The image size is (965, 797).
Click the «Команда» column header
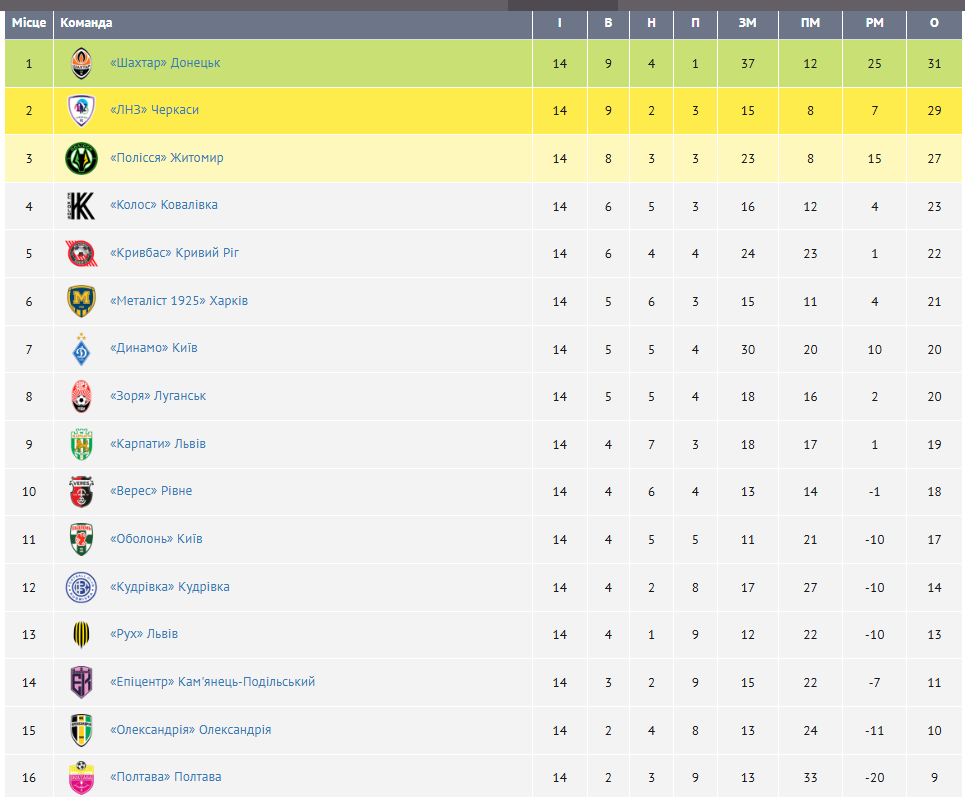(86, 23)
